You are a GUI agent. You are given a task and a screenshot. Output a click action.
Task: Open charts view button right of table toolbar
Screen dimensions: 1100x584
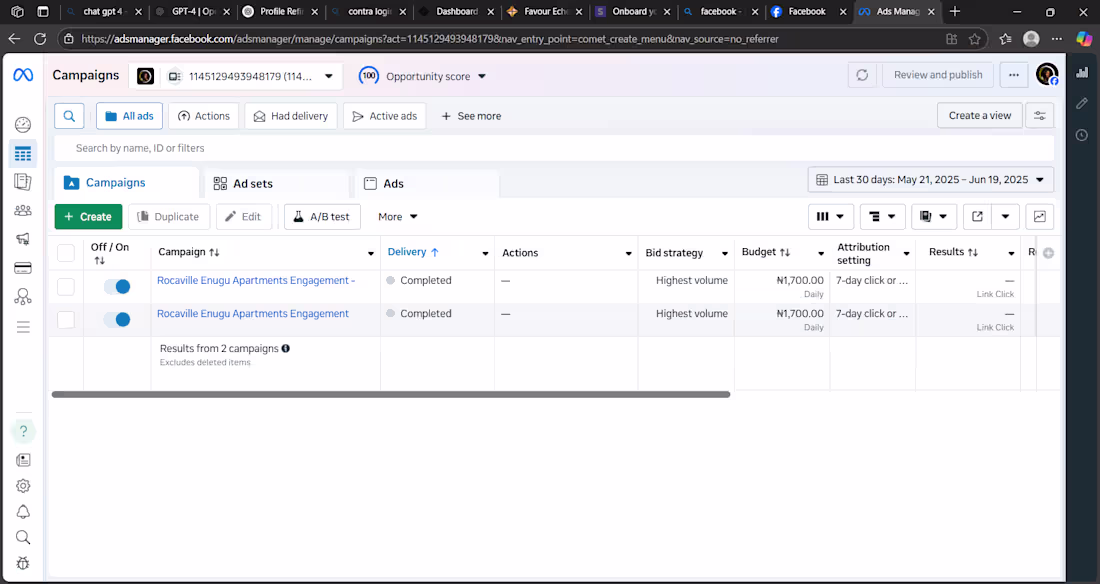point(1040,217)
